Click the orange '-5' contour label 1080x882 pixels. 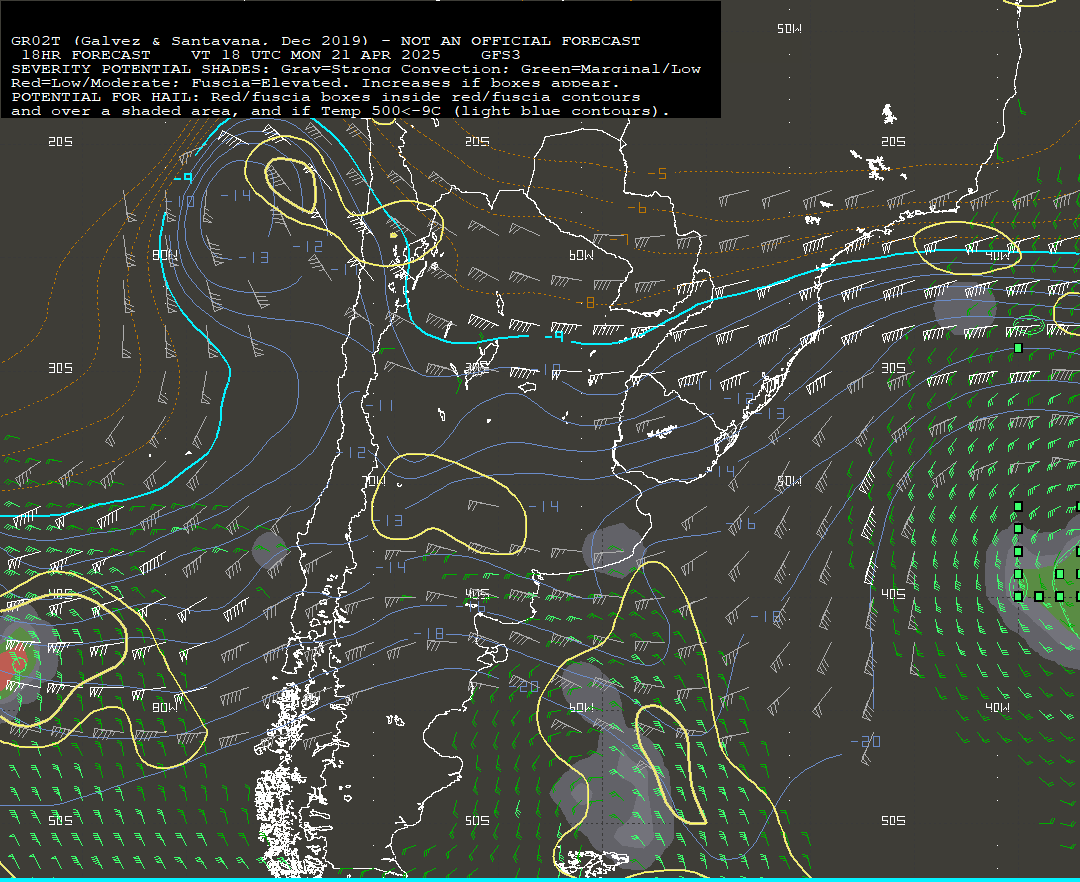coord(658,174)
